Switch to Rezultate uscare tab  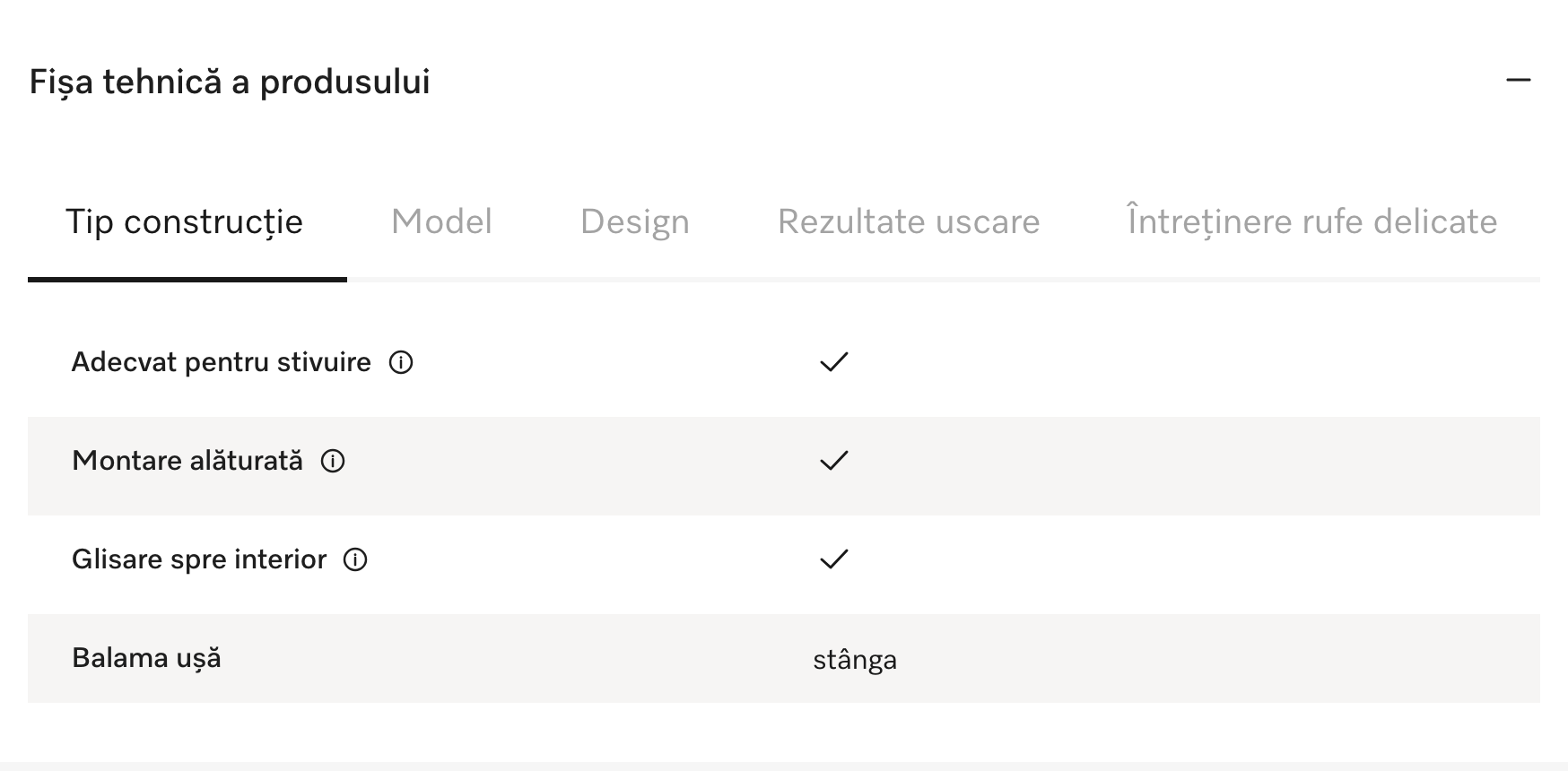(909, 221)
